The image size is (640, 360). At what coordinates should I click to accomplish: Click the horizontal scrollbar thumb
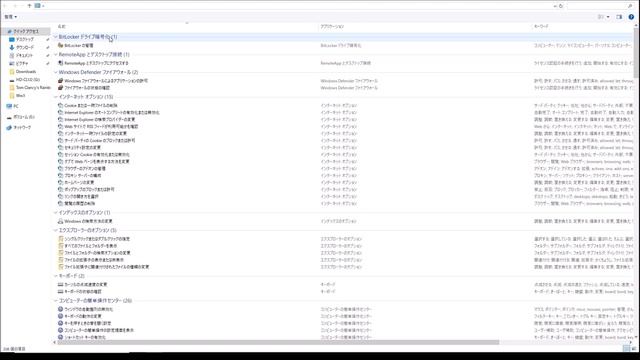point(278,342)
